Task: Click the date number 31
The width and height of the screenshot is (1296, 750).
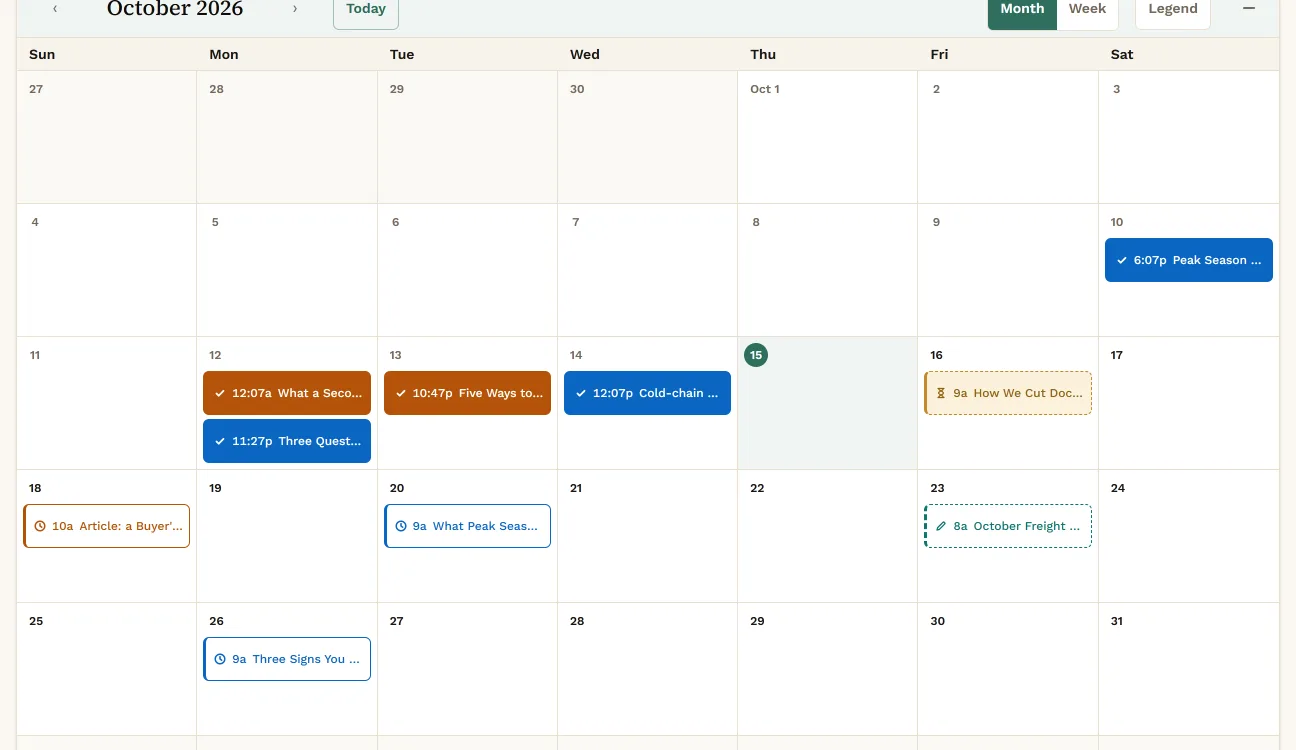Action: [1117, 621]
